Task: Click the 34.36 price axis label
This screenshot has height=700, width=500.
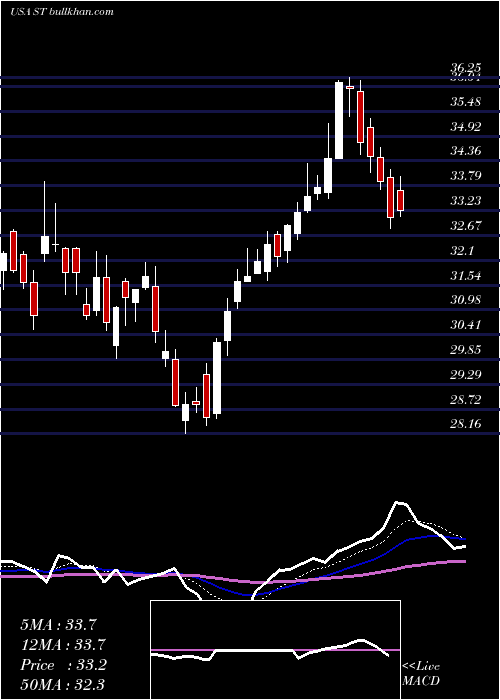Action: pos(466,151)
